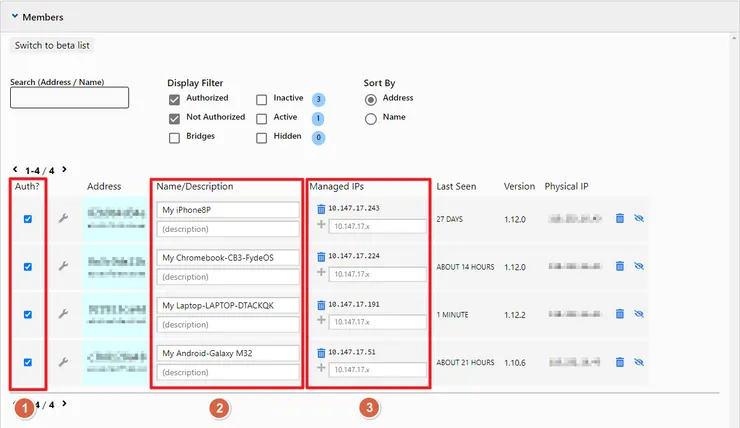Edit the My iPhone8P name field
The height and width of the screenshot is (428, 740).
228,210
